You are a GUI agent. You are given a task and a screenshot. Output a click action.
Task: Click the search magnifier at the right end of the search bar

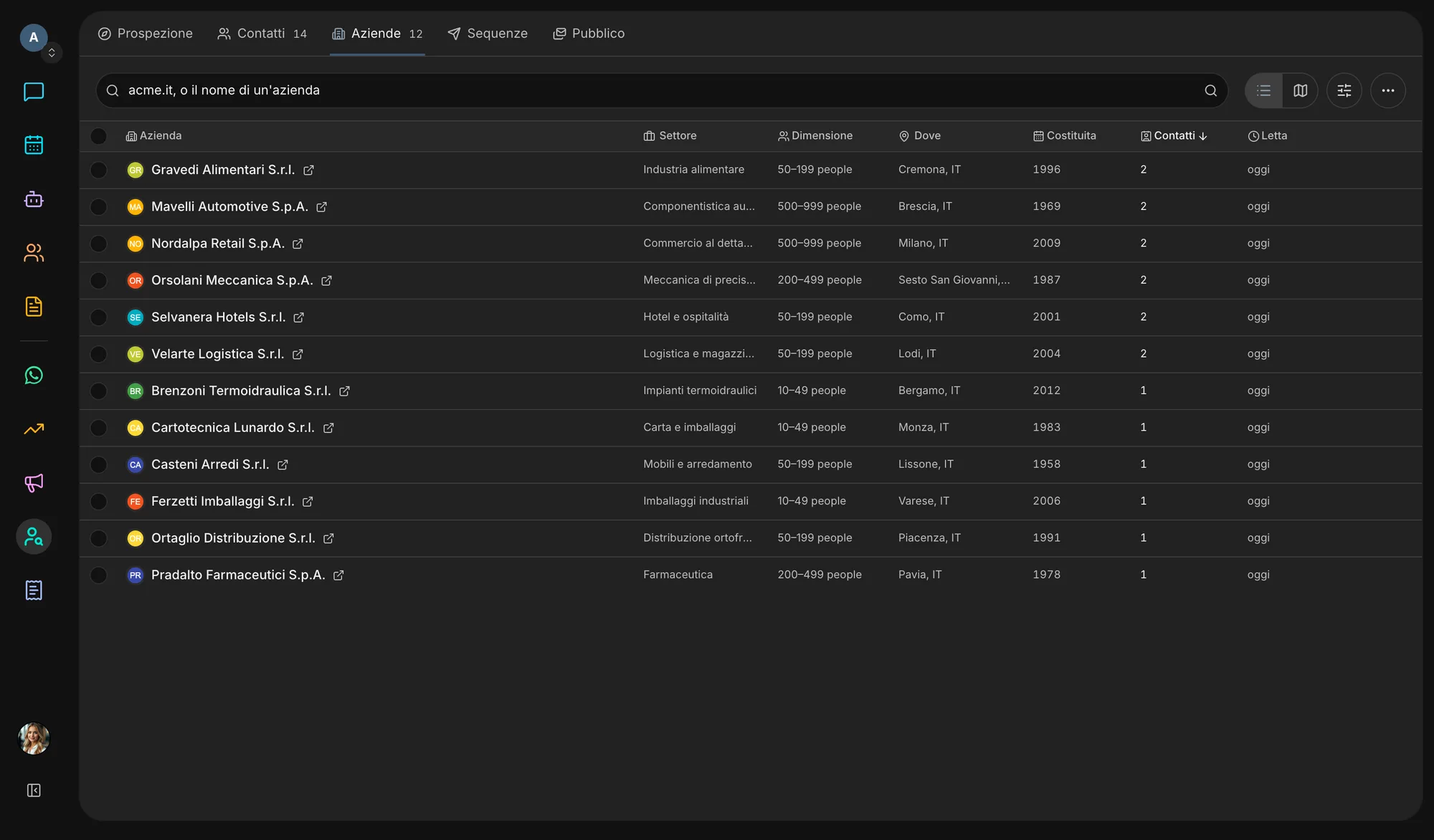coord(1210,90)
